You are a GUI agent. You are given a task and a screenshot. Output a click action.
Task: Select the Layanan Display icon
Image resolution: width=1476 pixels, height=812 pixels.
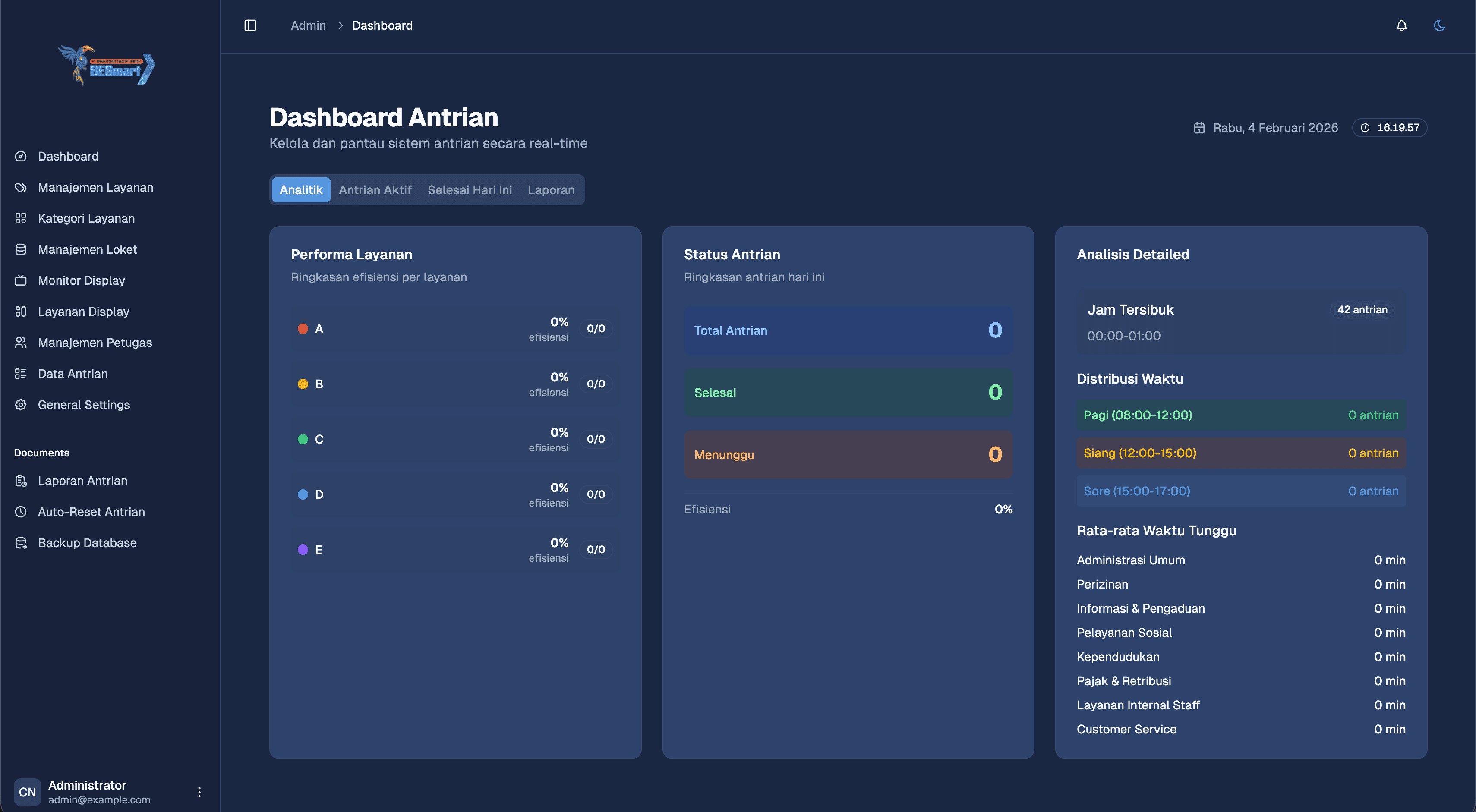[21, 311]
